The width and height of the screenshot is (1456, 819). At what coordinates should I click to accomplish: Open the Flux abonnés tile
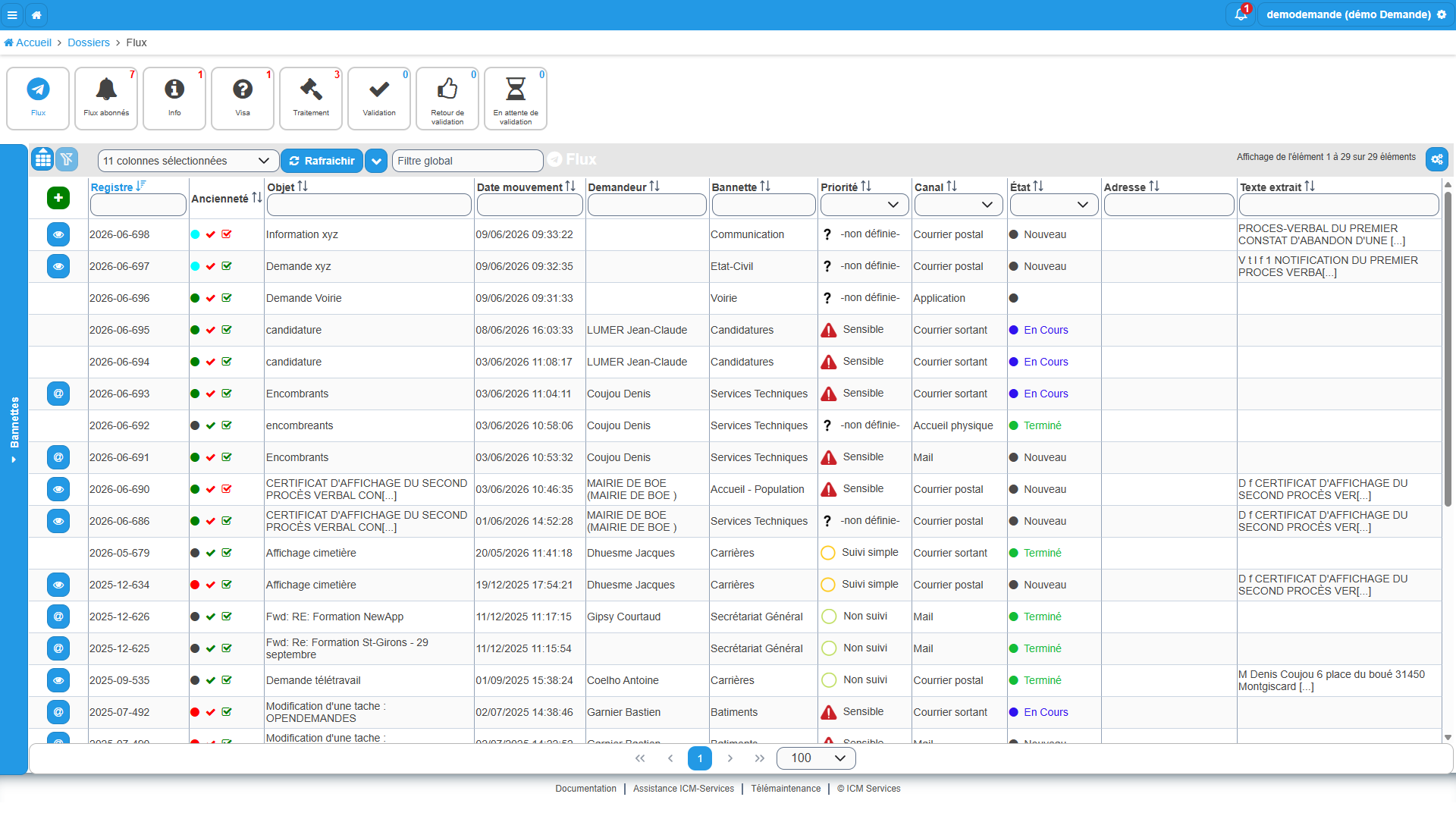(106, 99)
